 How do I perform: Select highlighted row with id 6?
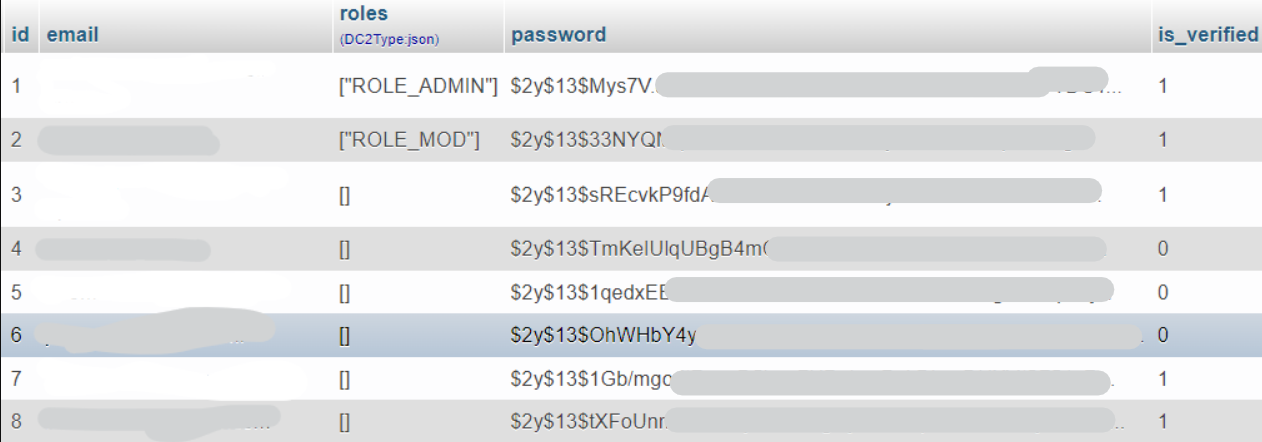click(631, 335)
